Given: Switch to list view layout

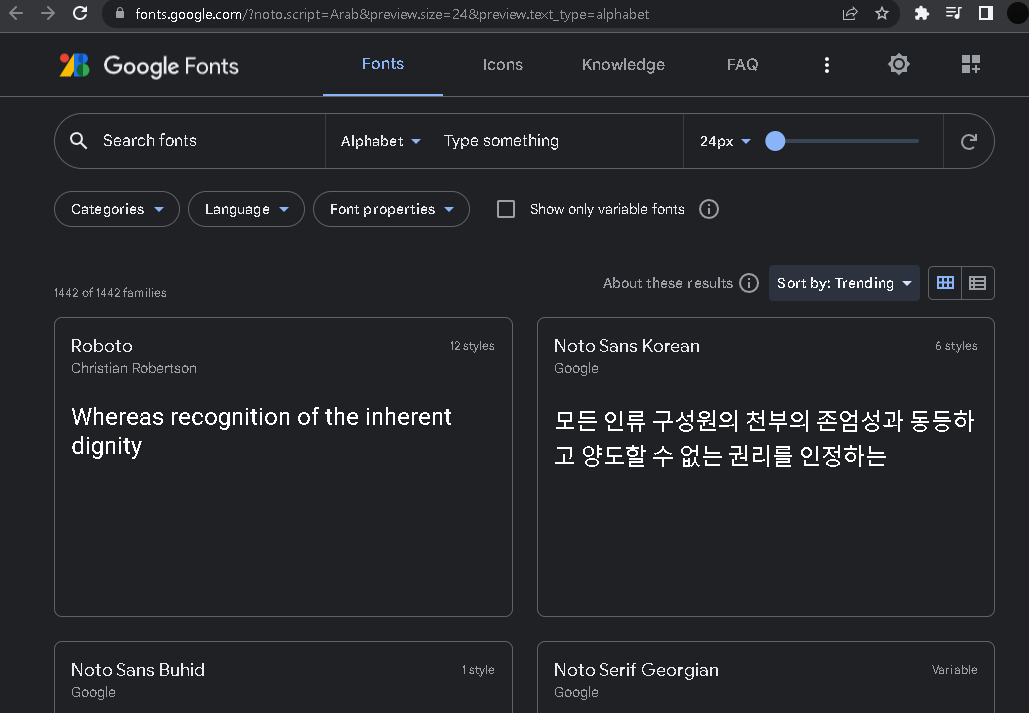Looking at the screenshot, I should (978, 283).
